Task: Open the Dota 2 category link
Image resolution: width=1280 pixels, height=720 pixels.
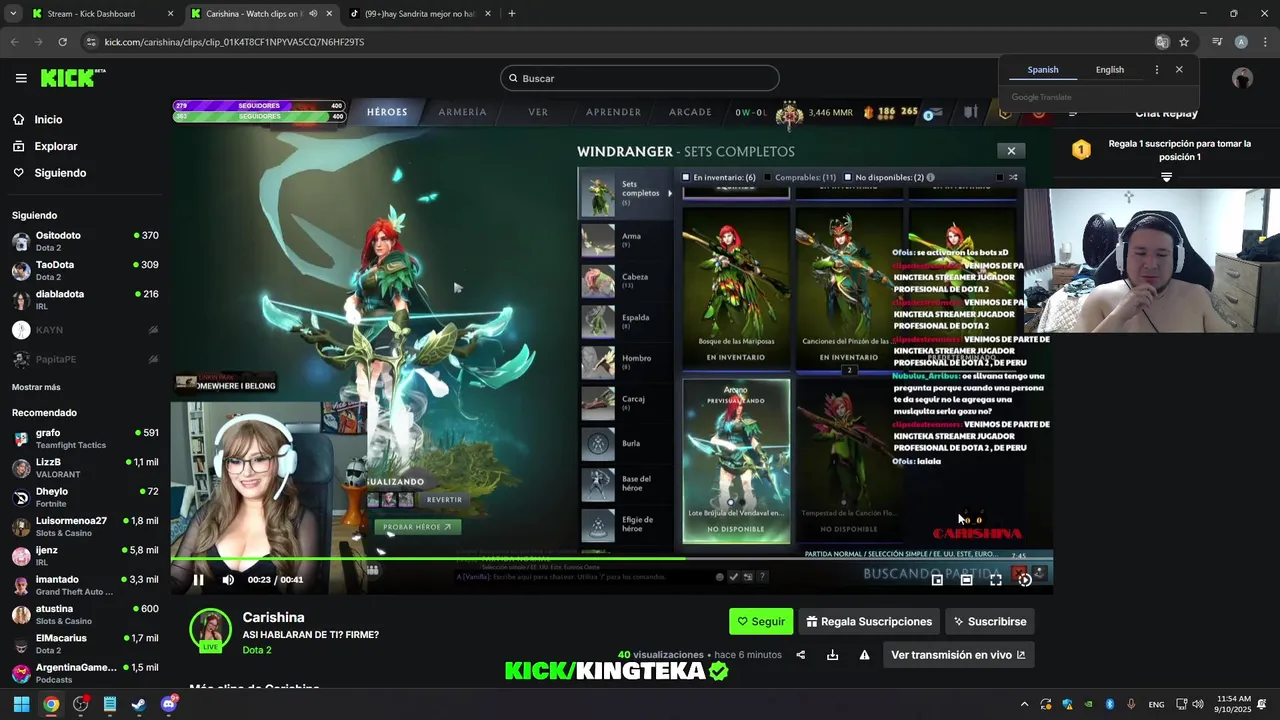Action: [257, 650]
